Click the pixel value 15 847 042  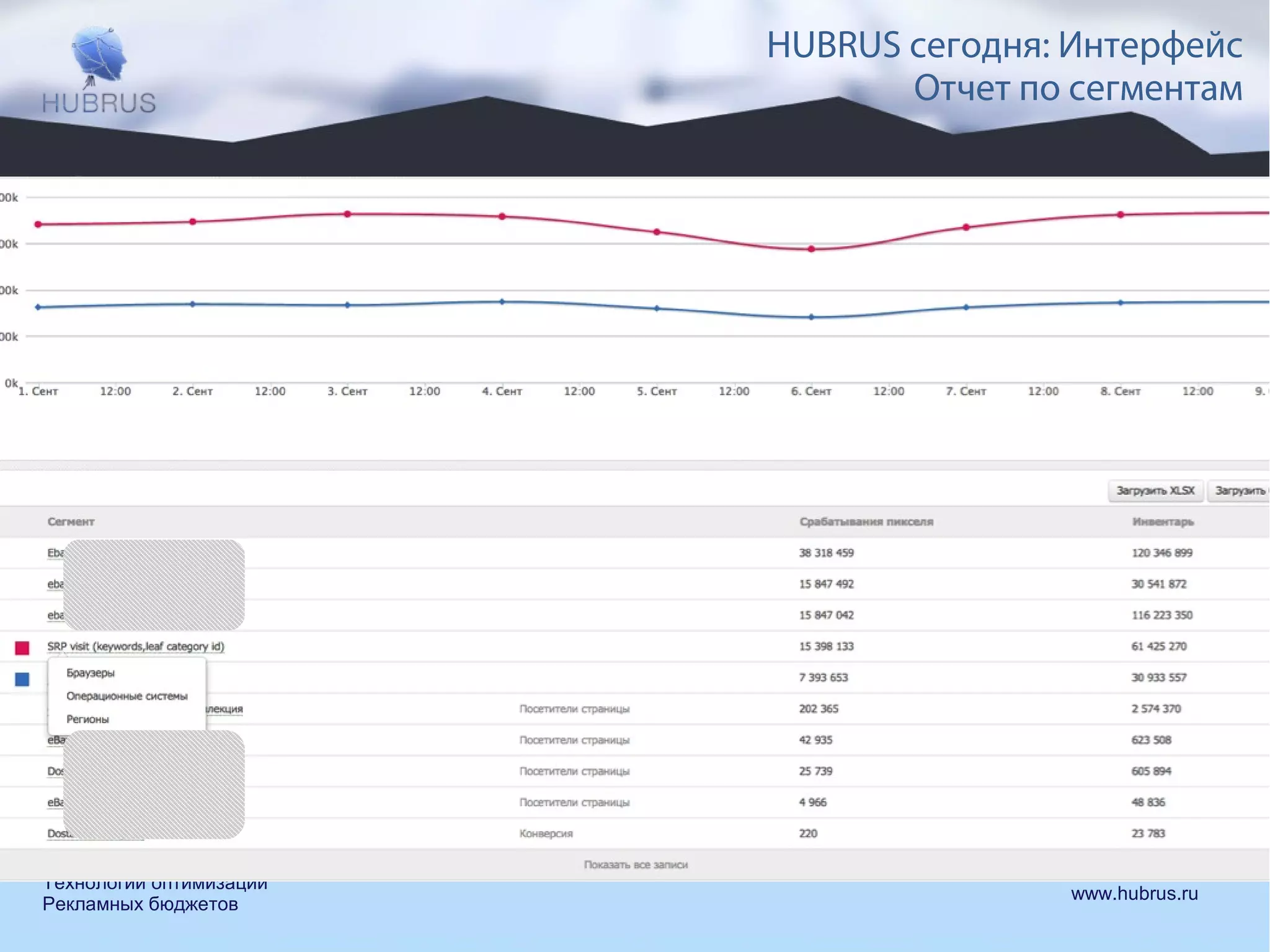(826, 615)
